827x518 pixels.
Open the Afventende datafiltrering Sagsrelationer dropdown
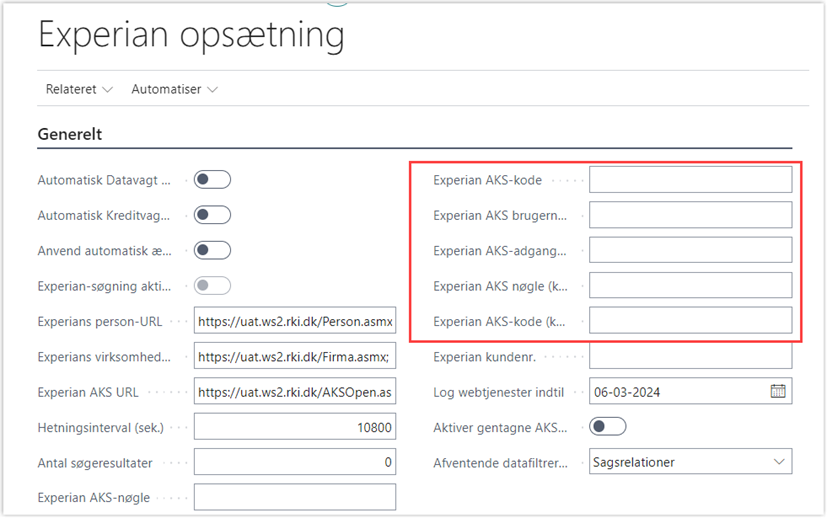coord(690,462)
